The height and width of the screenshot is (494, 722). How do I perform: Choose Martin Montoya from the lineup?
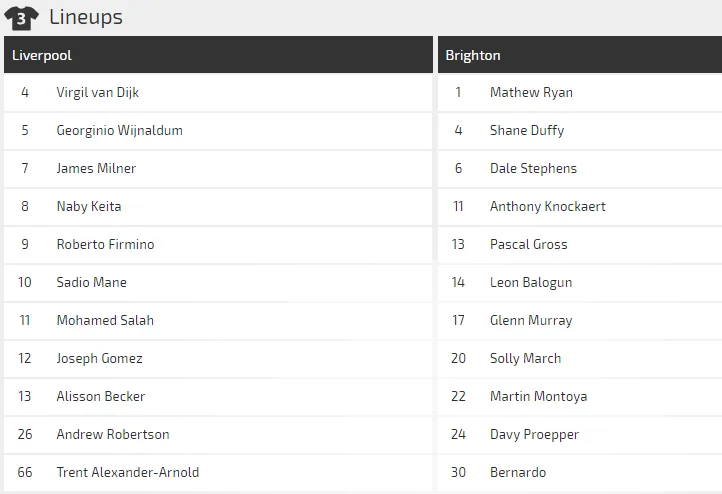[x=538, y=396]
